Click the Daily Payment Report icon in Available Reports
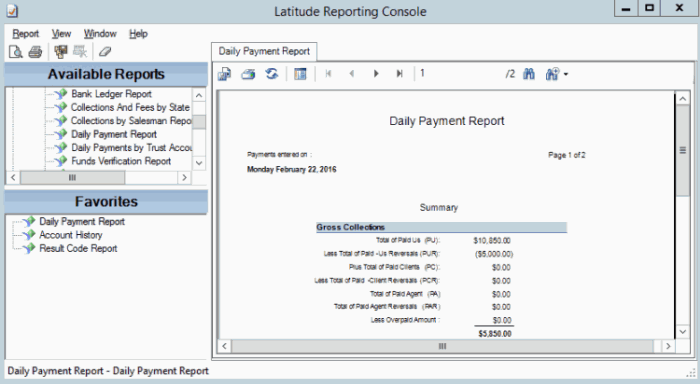 click(61, 134)
